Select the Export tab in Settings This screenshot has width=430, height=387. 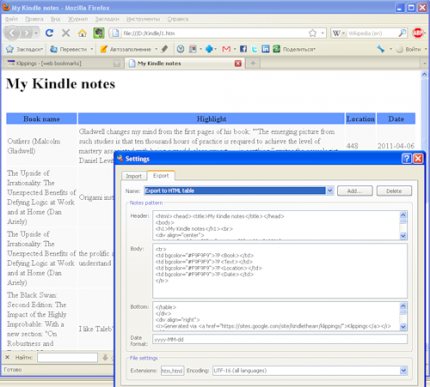(161, 175)
